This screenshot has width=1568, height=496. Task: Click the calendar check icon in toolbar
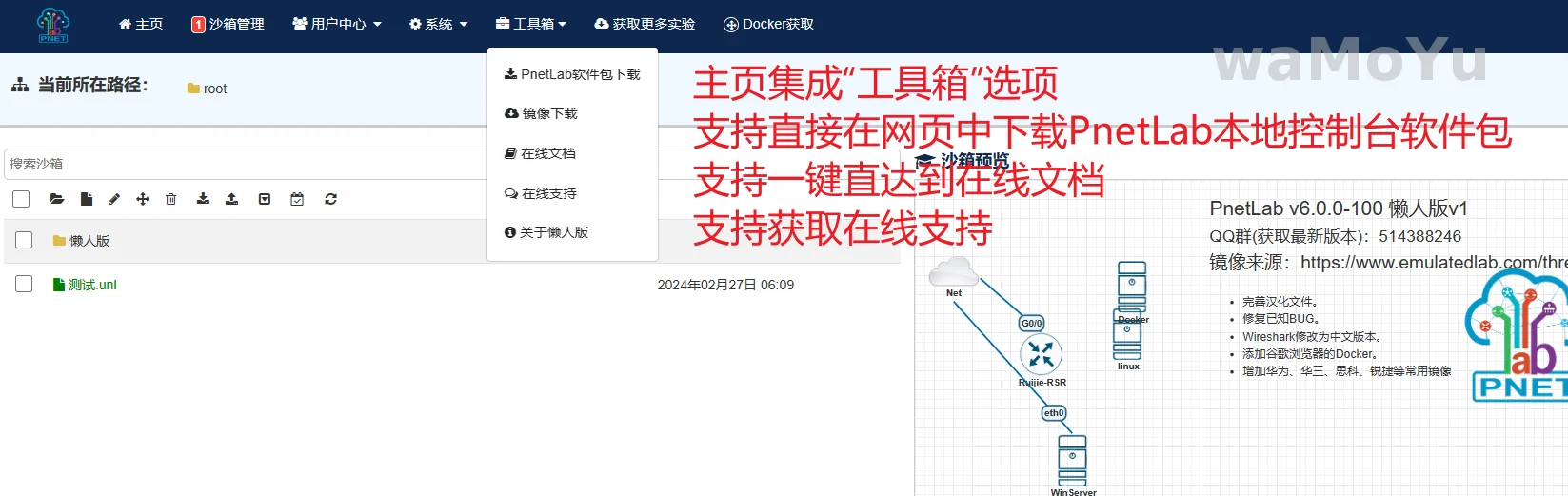297,199
